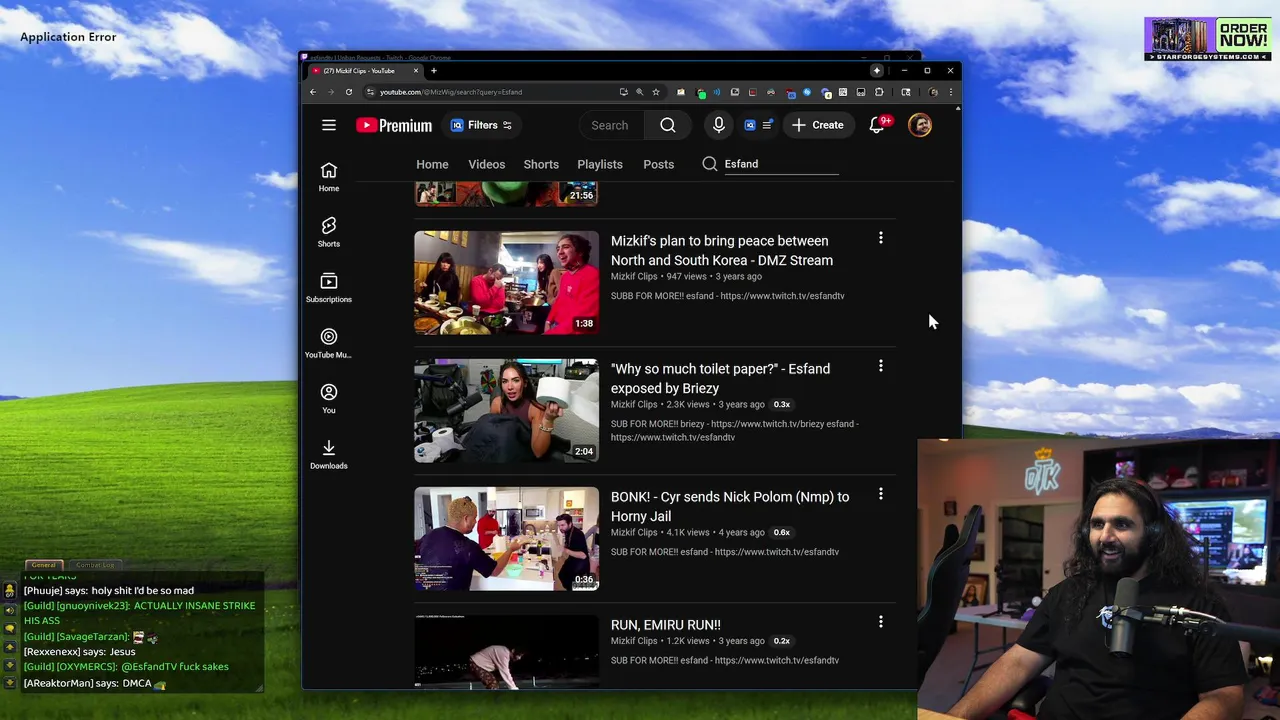Open thumbnail of the toilet paper video
Screen dimensions: 1280x720
click(507, 411)
